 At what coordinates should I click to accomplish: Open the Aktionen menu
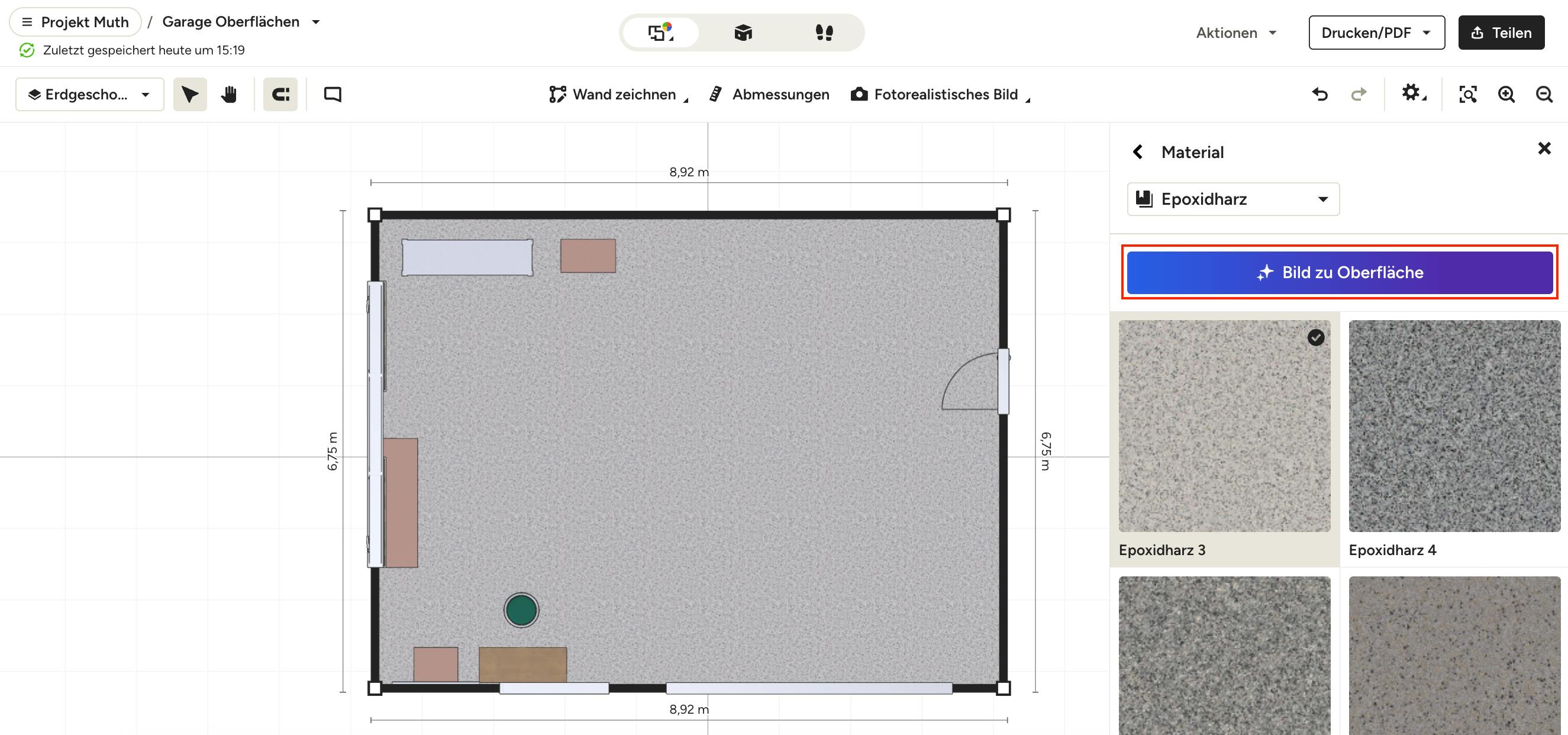(x=1236, y=33)
